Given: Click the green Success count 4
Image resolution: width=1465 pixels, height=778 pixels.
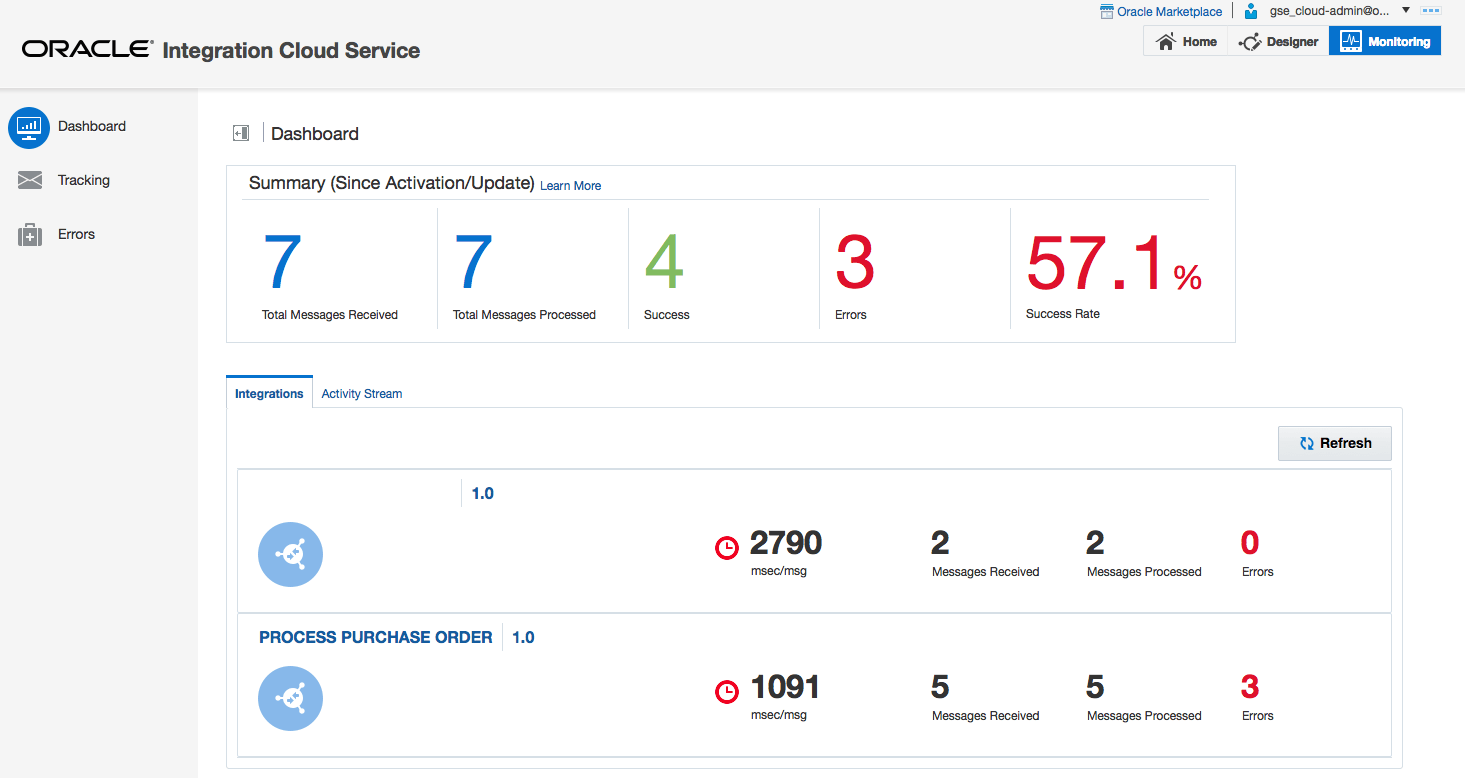Looking at the screenshot, I should (664, 262).
